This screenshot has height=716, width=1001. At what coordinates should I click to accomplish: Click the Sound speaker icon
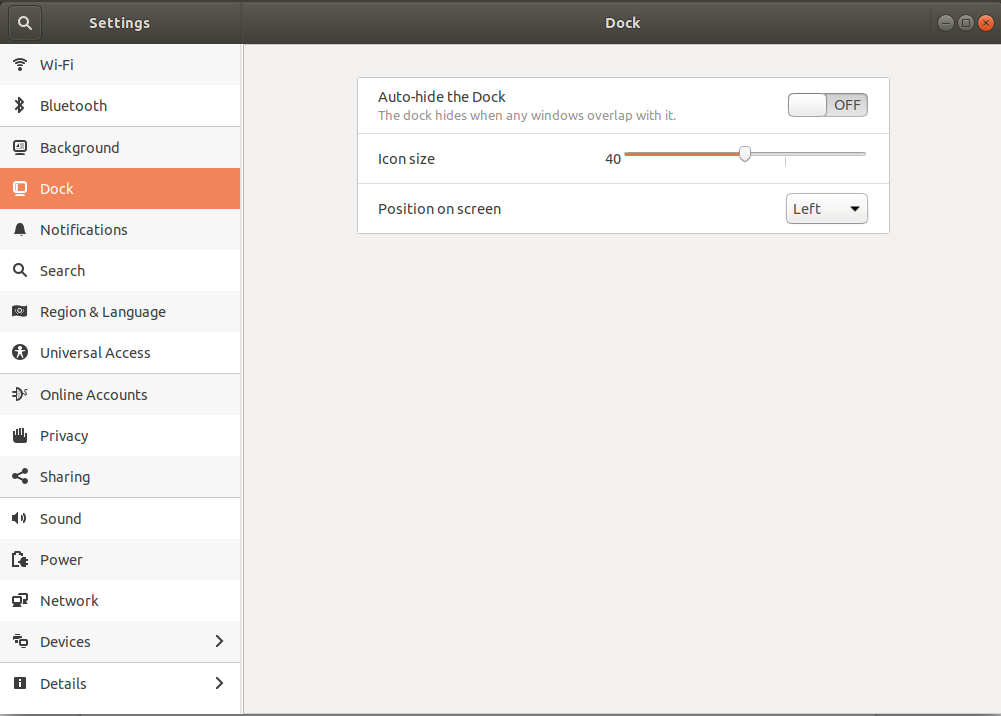(x=20, y=519)
